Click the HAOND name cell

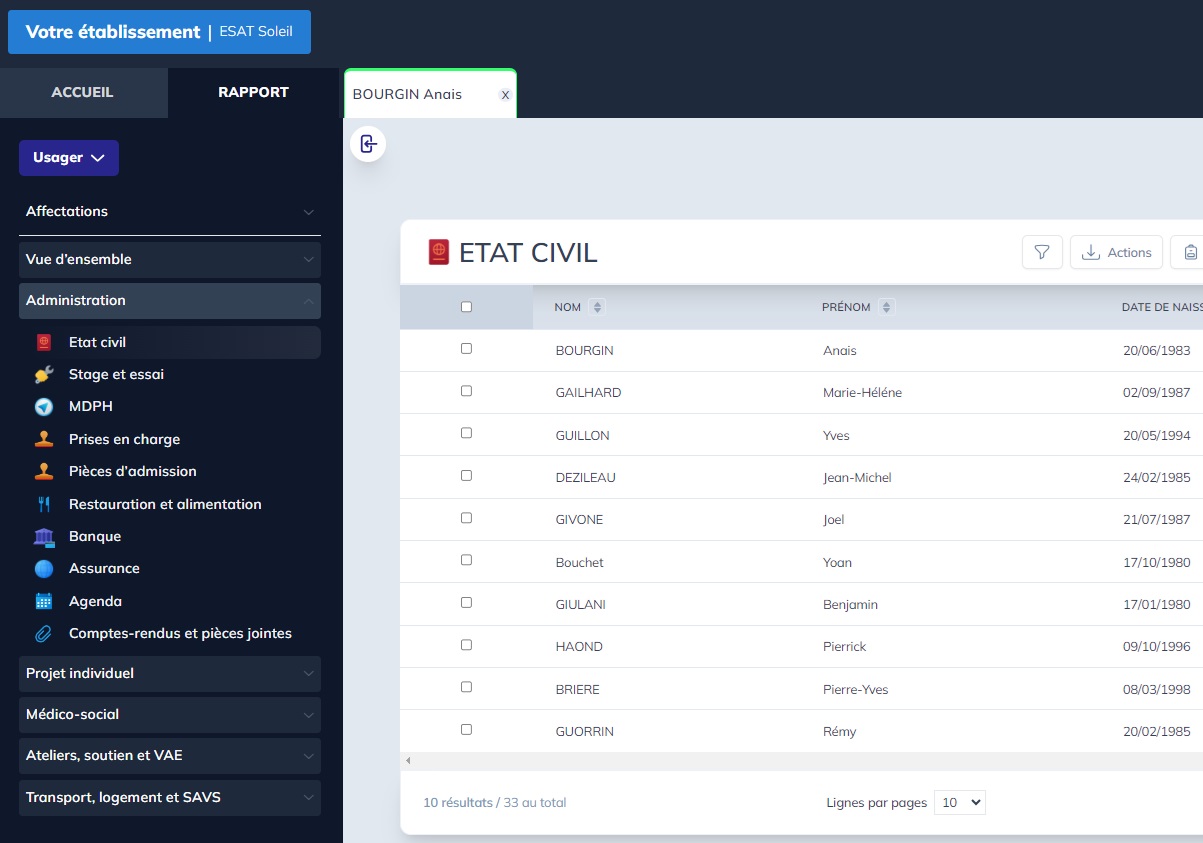click(579, 647)
